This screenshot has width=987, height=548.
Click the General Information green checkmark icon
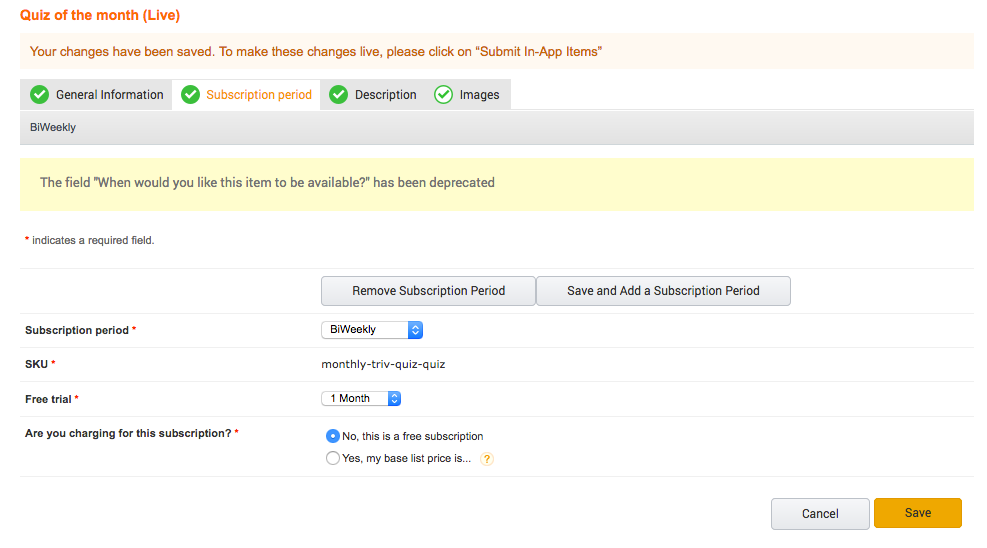point(39,95)
